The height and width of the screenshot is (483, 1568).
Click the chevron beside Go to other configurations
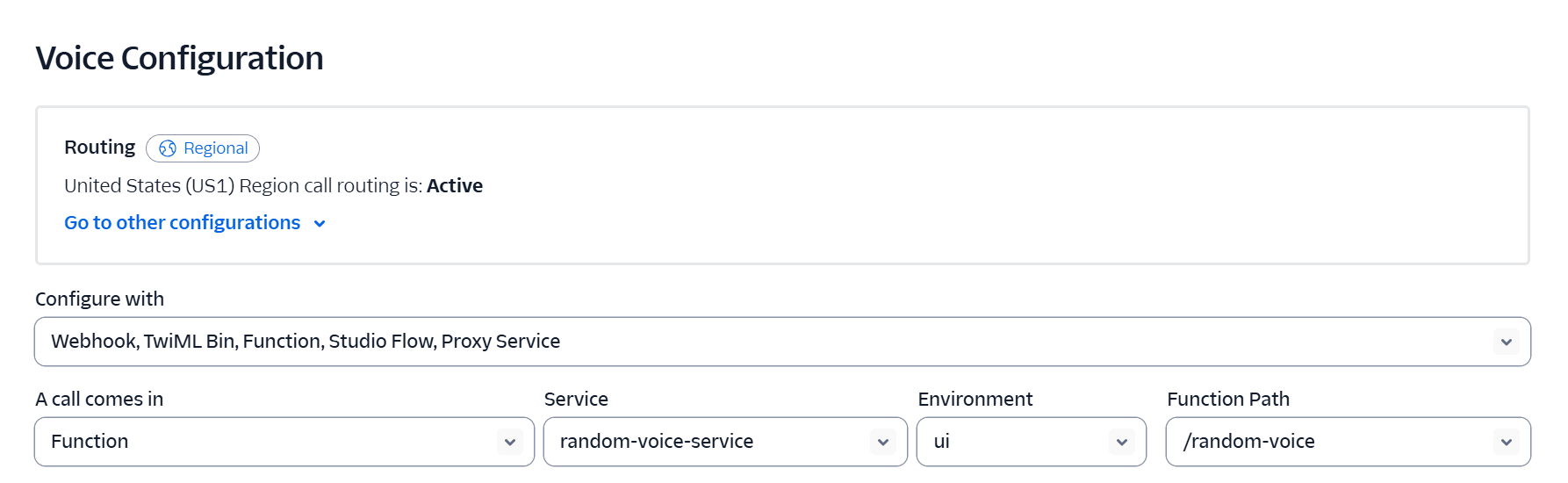320,224
